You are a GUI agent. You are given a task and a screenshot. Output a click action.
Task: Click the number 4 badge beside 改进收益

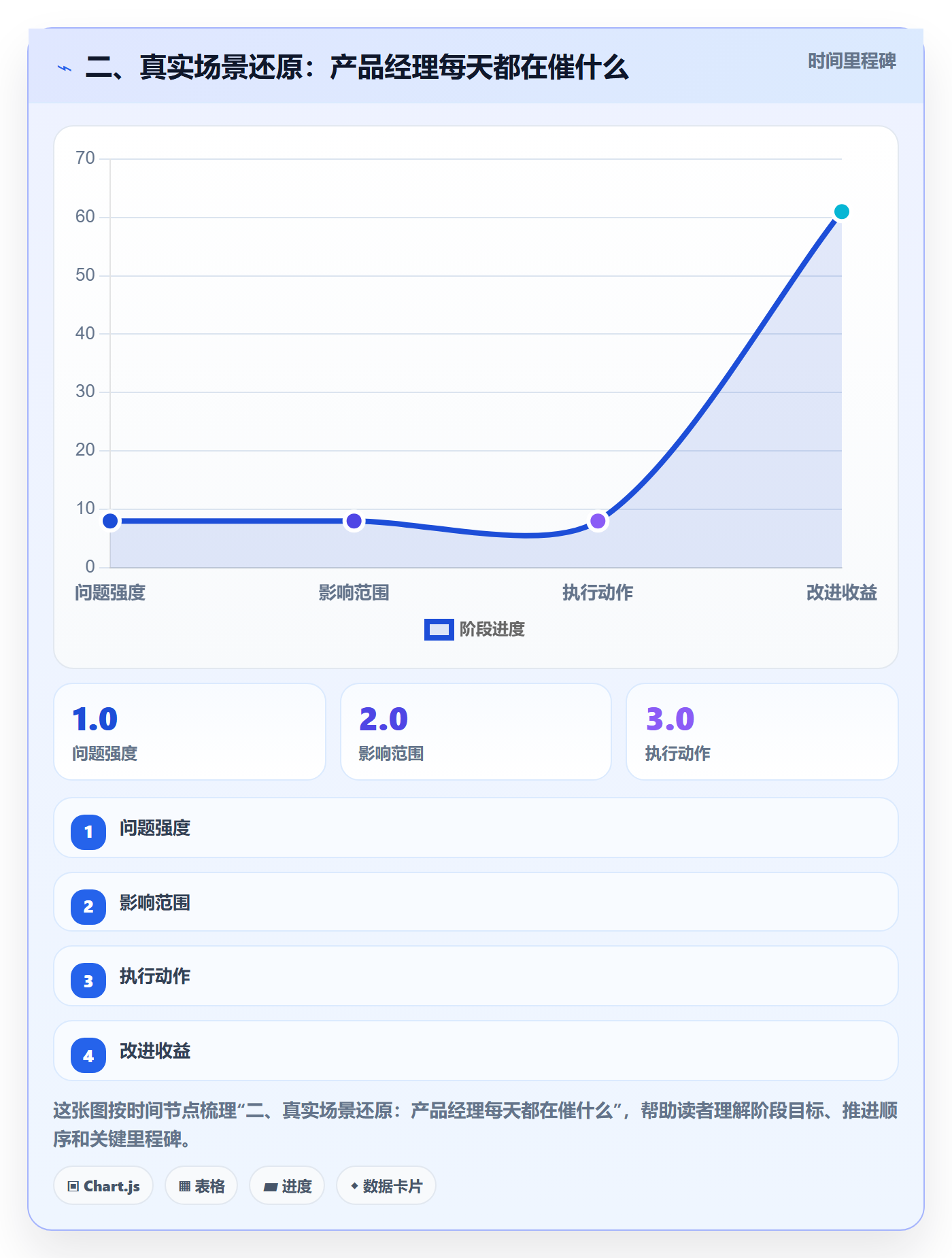[x=88, y=1055]
